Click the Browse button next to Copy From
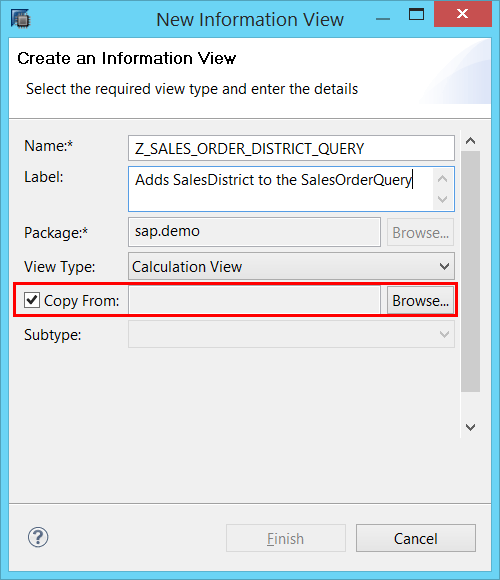Image resolution: width=500 pixels, height=580 pixels. tap(420, 300)
